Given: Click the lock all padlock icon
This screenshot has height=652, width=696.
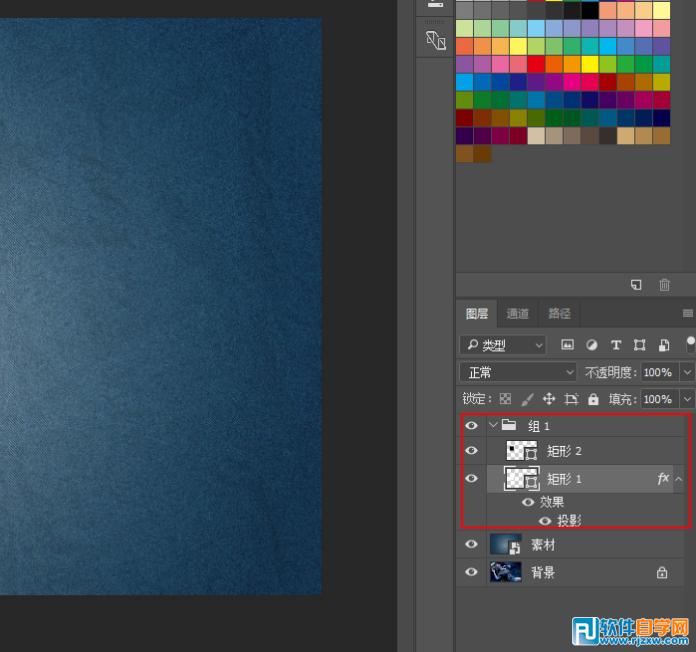Looking at the screenshot, I should click(x=593, y=399).
